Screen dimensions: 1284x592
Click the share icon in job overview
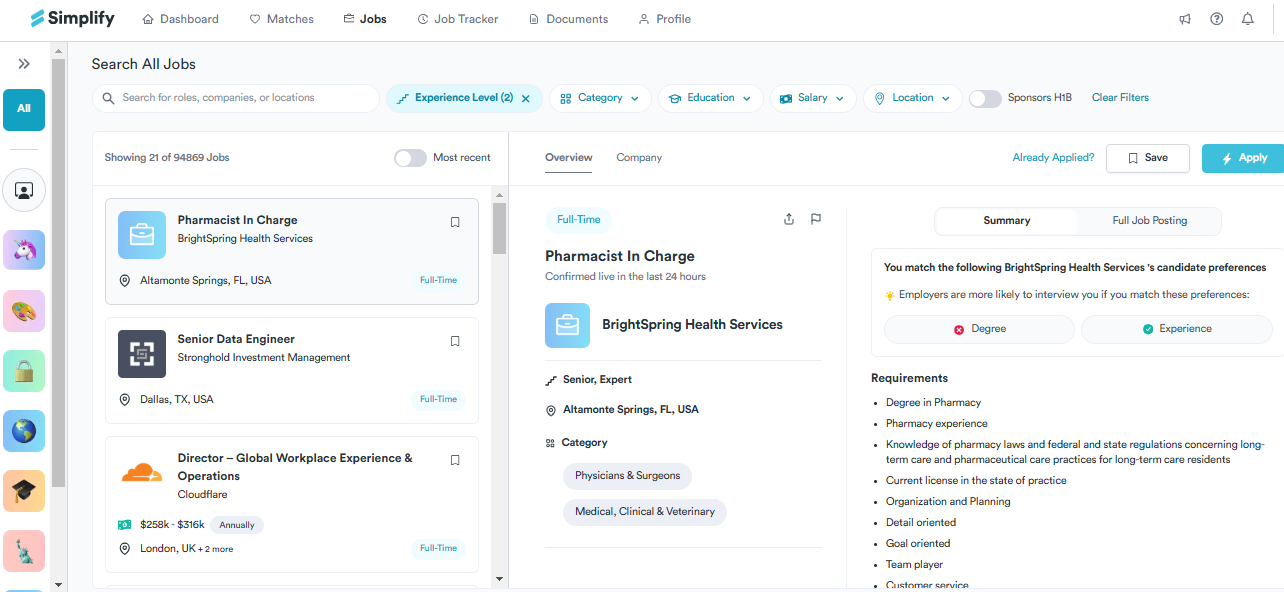(x=789, y=219)
